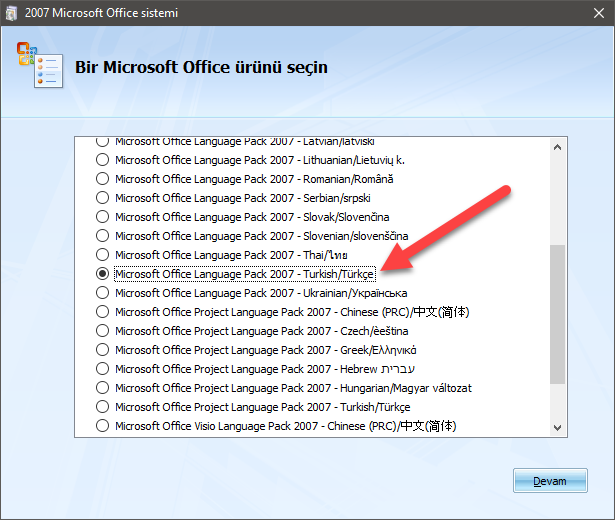Select Romanian/Română language pack option

(x=102, y=179)
